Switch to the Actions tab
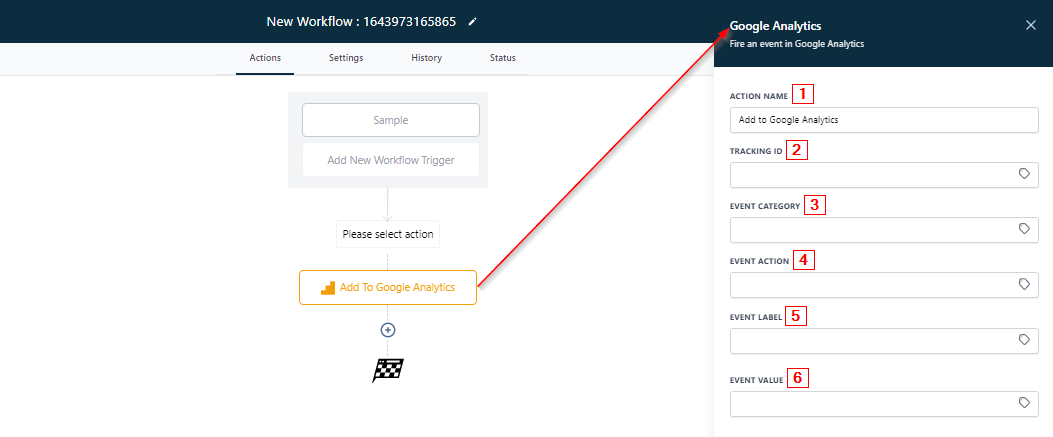This screenshot has width=1053, height=437. (x=265, y=58)
